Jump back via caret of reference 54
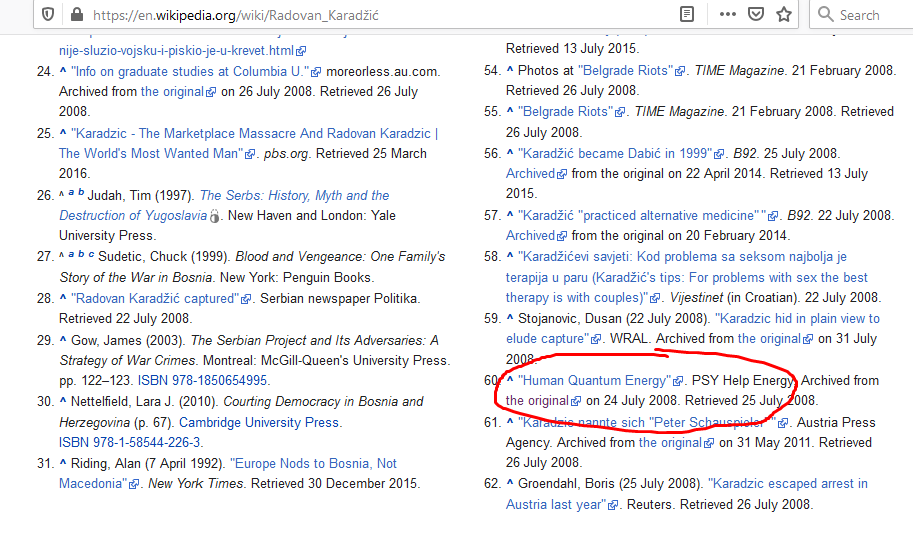This screenshot has width=913, height=551. coord(509,69)
